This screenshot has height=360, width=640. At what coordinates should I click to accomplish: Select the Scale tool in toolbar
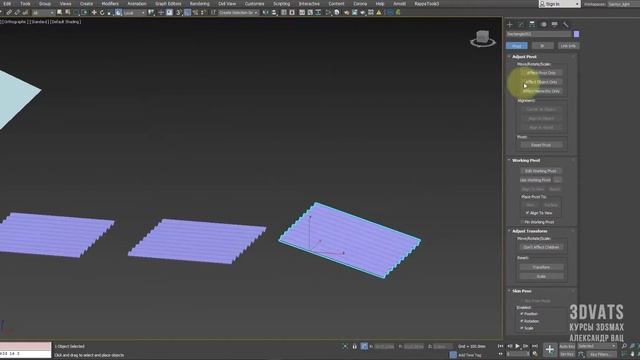[x=110, y=13]
